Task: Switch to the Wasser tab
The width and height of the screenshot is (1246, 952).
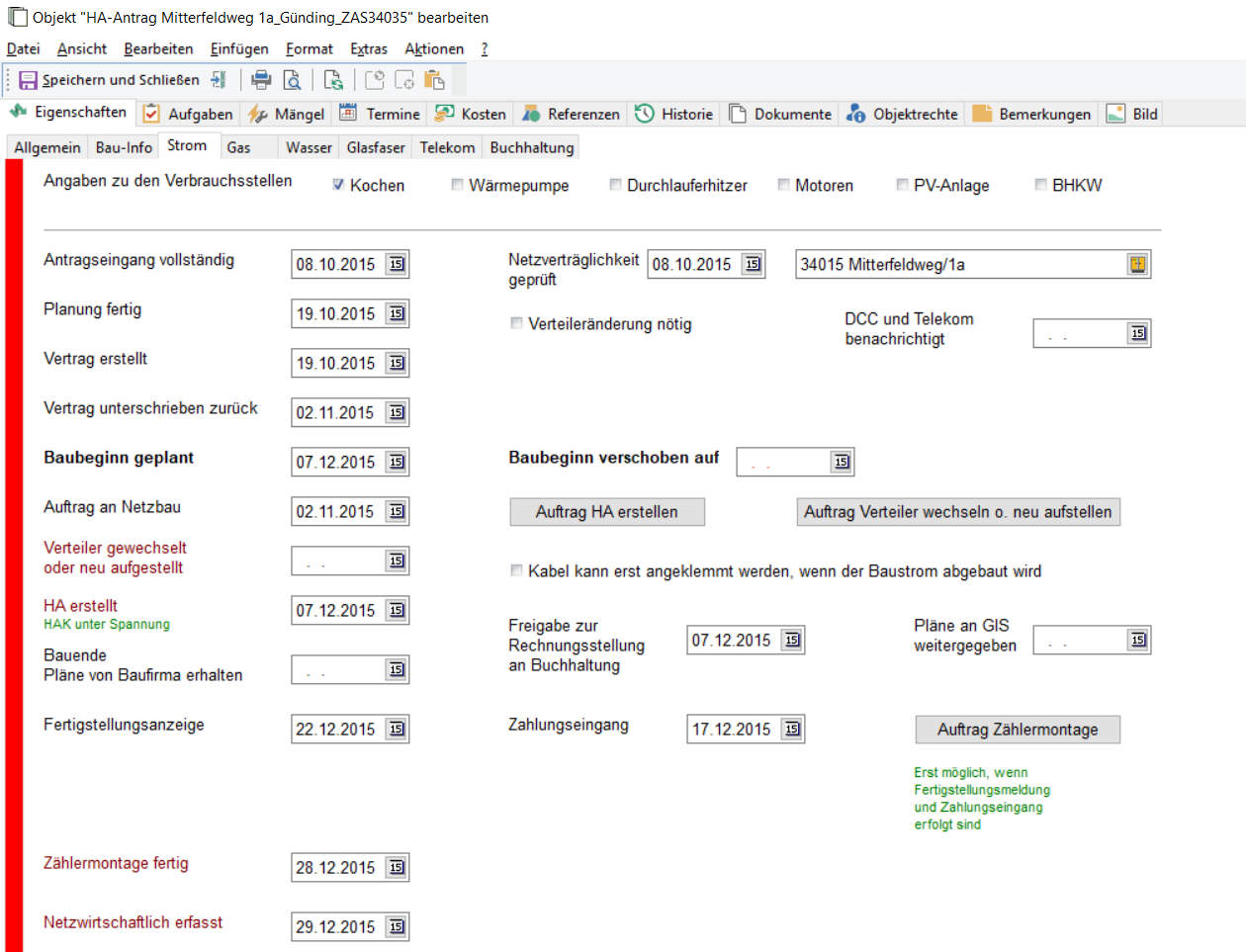Action: 309,147
